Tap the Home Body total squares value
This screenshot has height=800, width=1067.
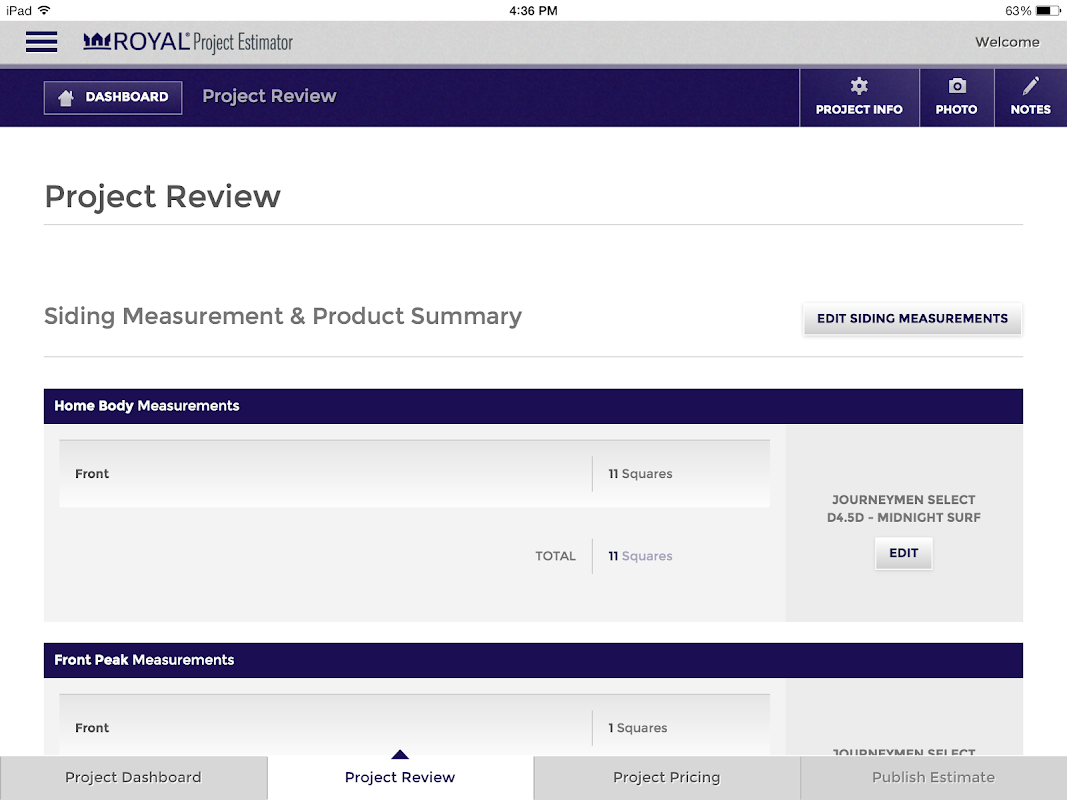pos(640,556)
